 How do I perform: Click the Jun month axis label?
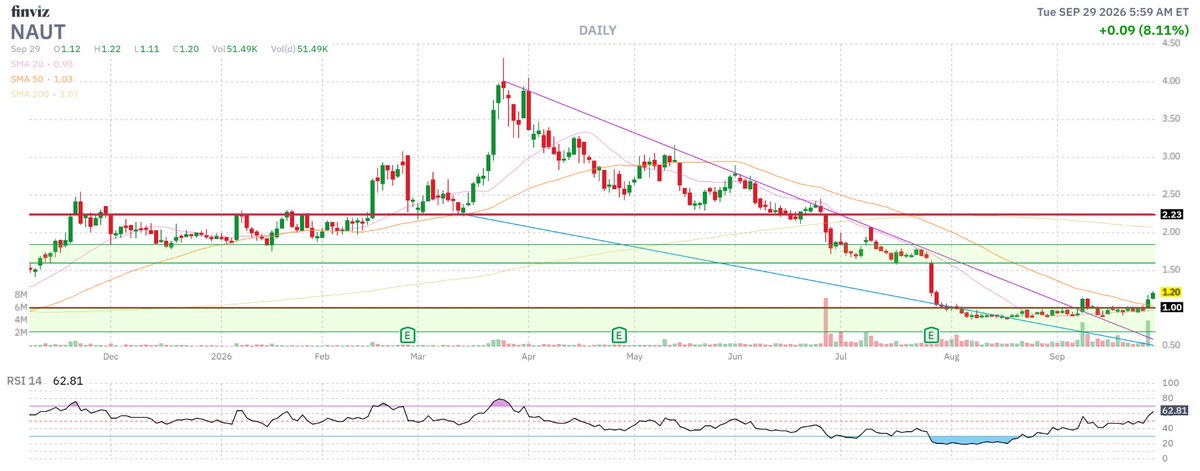click(735, 355)
